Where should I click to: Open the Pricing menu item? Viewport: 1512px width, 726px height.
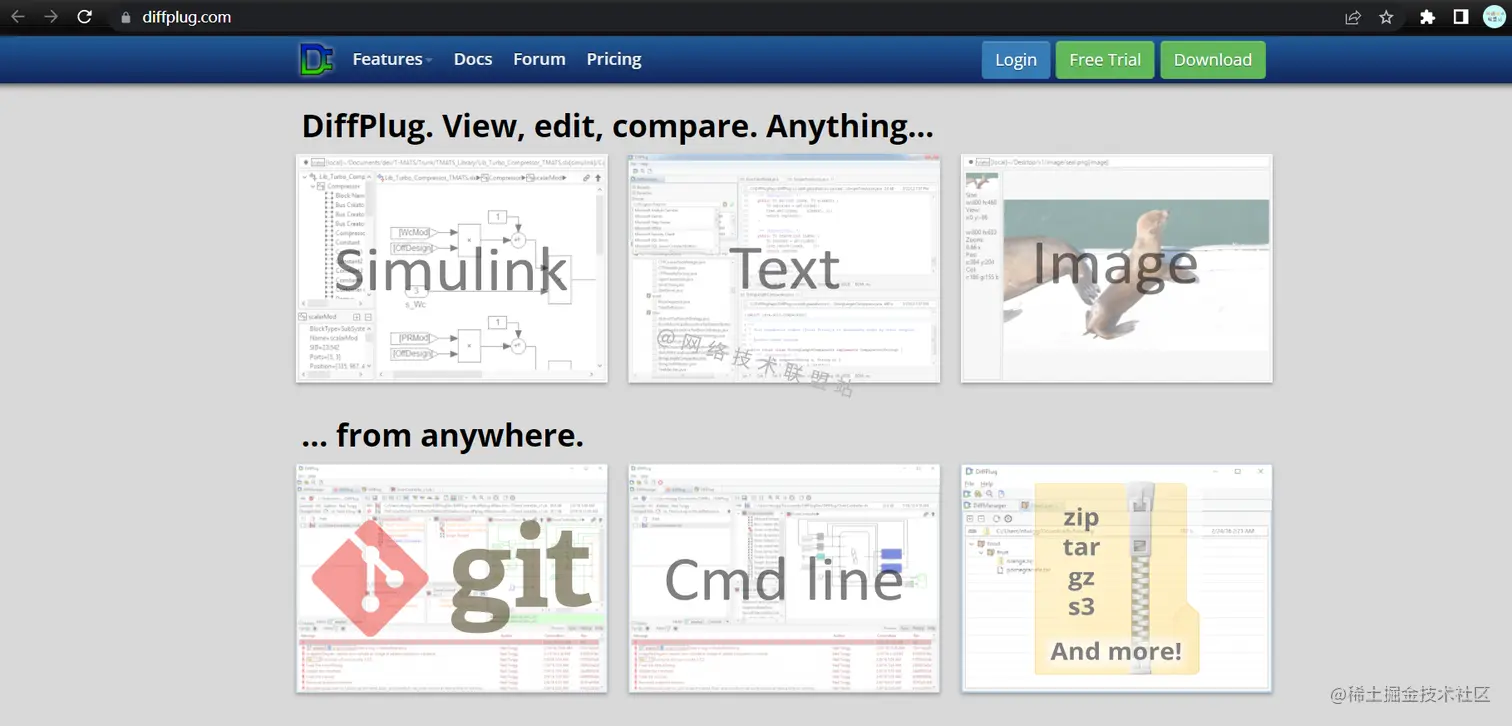[x=614, y=59]
